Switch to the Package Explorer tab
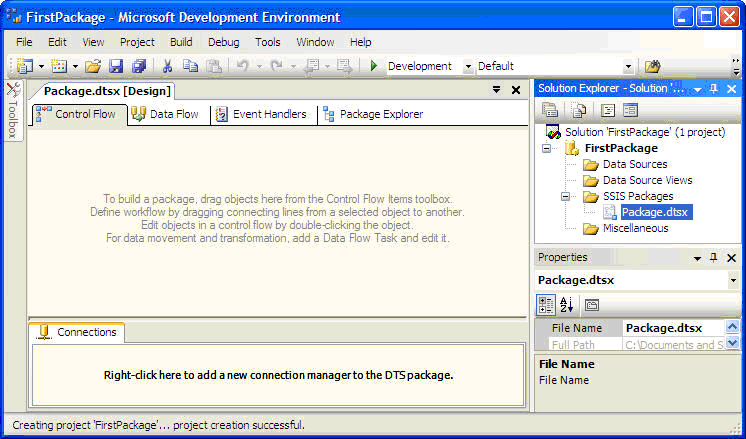The height and width of the screenshot is (439, 746). click(375, 114)
